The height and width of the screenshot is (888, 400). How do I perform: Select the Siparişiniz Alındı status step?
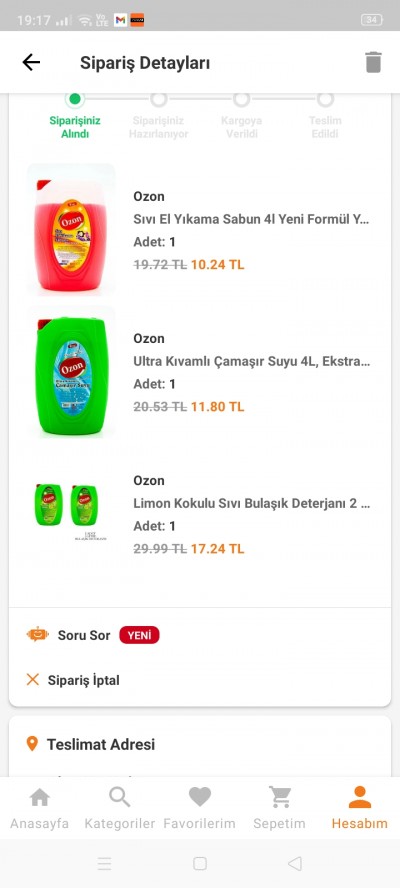point(75,118)
